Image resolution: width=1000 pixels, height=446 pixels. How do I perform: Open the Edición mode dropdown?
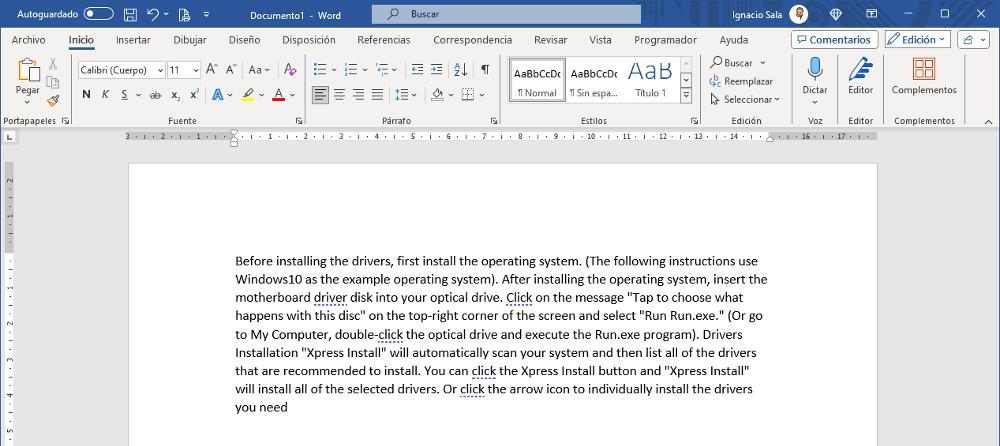pyautogui.click(x=918, y=40)
